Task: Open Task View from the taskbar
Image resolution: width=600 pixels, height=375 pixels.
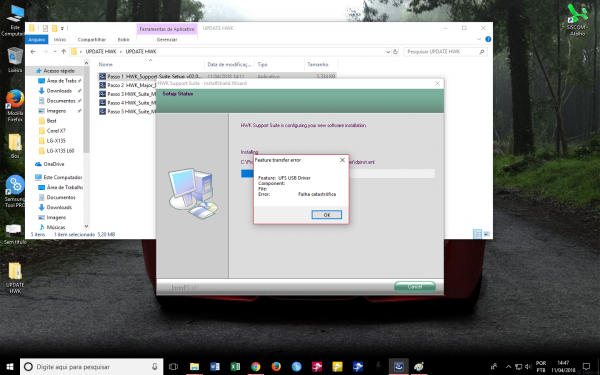Action: coord(173,367)
